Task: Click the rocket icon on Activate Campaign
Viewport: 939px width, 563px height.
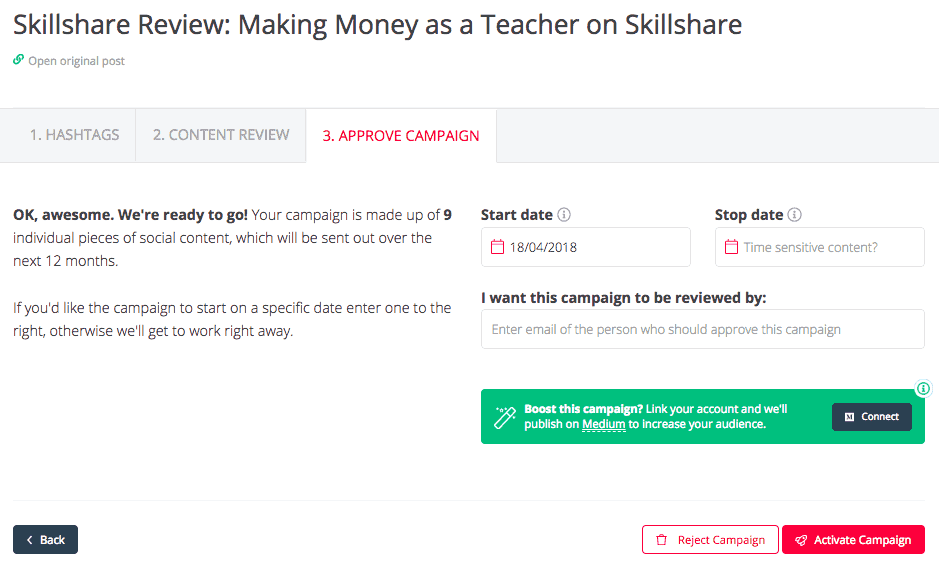Action: 801,540
